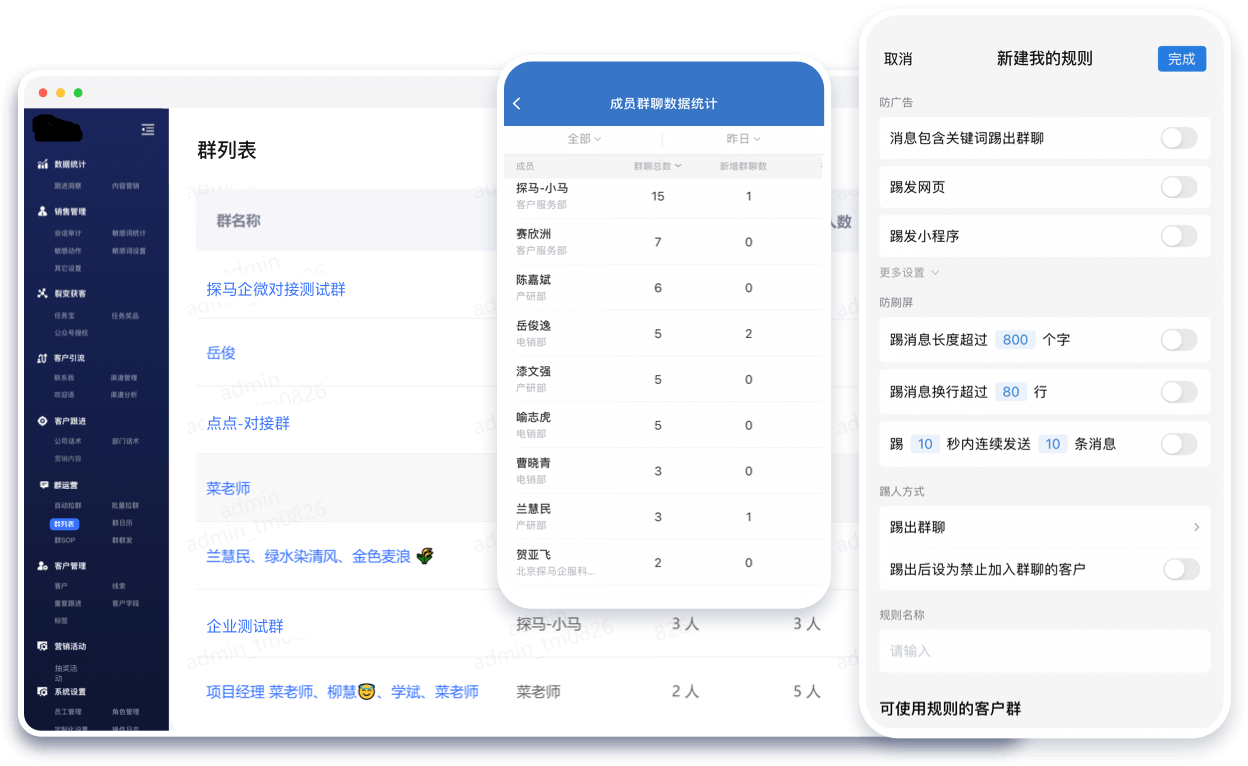Turn on the 踢发网页 switch
This screenshot has height=766, width=1248.
[1179, 188]
